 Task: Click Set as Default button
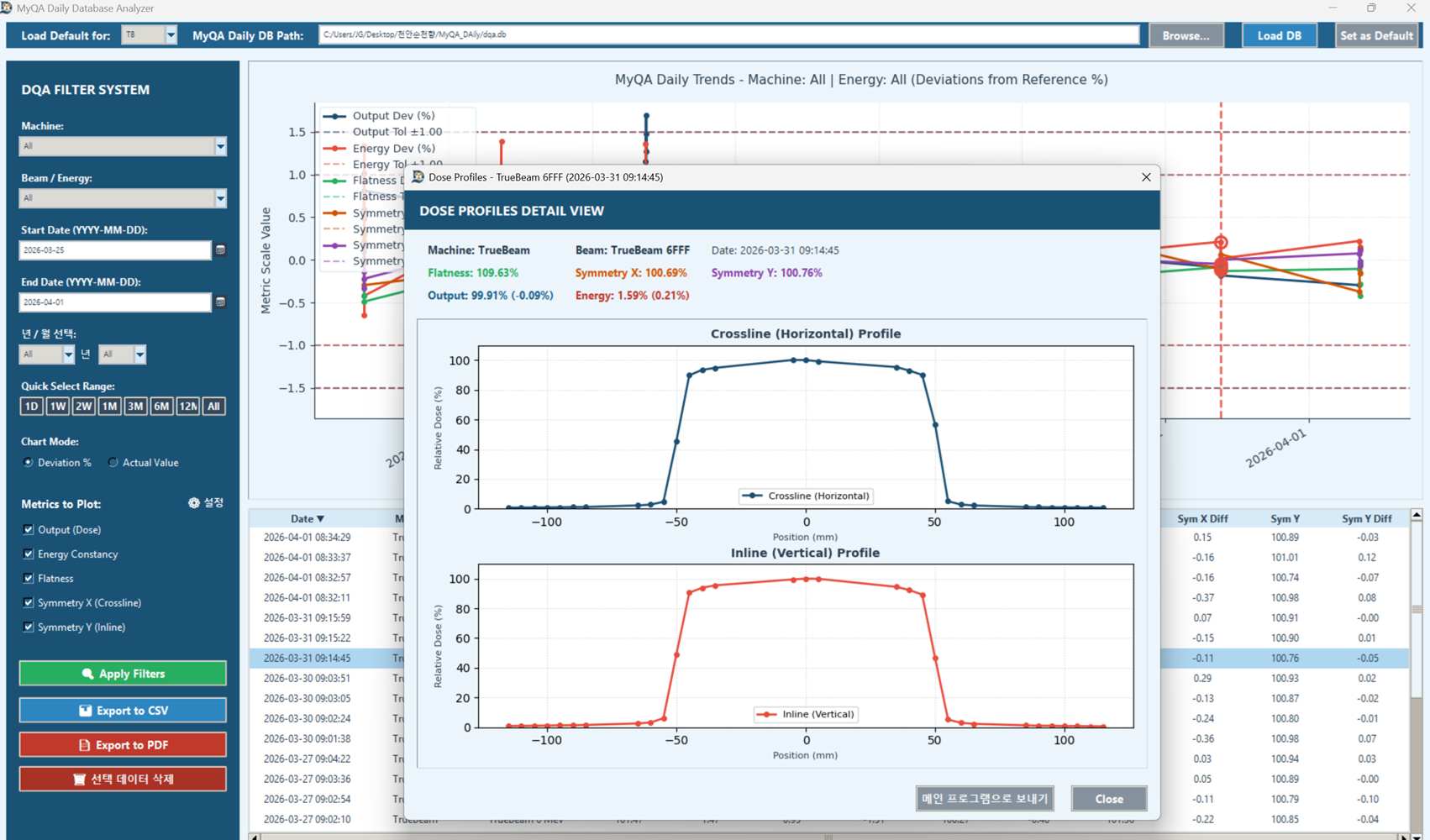coord(1375,35)
